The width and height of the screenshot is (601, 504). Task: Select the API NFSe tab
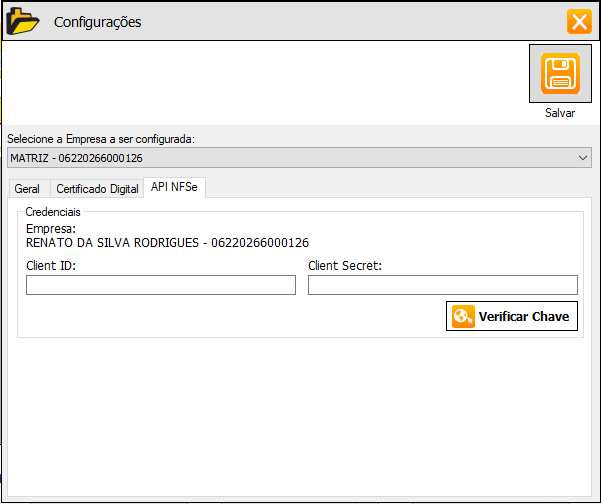point(175,187)
